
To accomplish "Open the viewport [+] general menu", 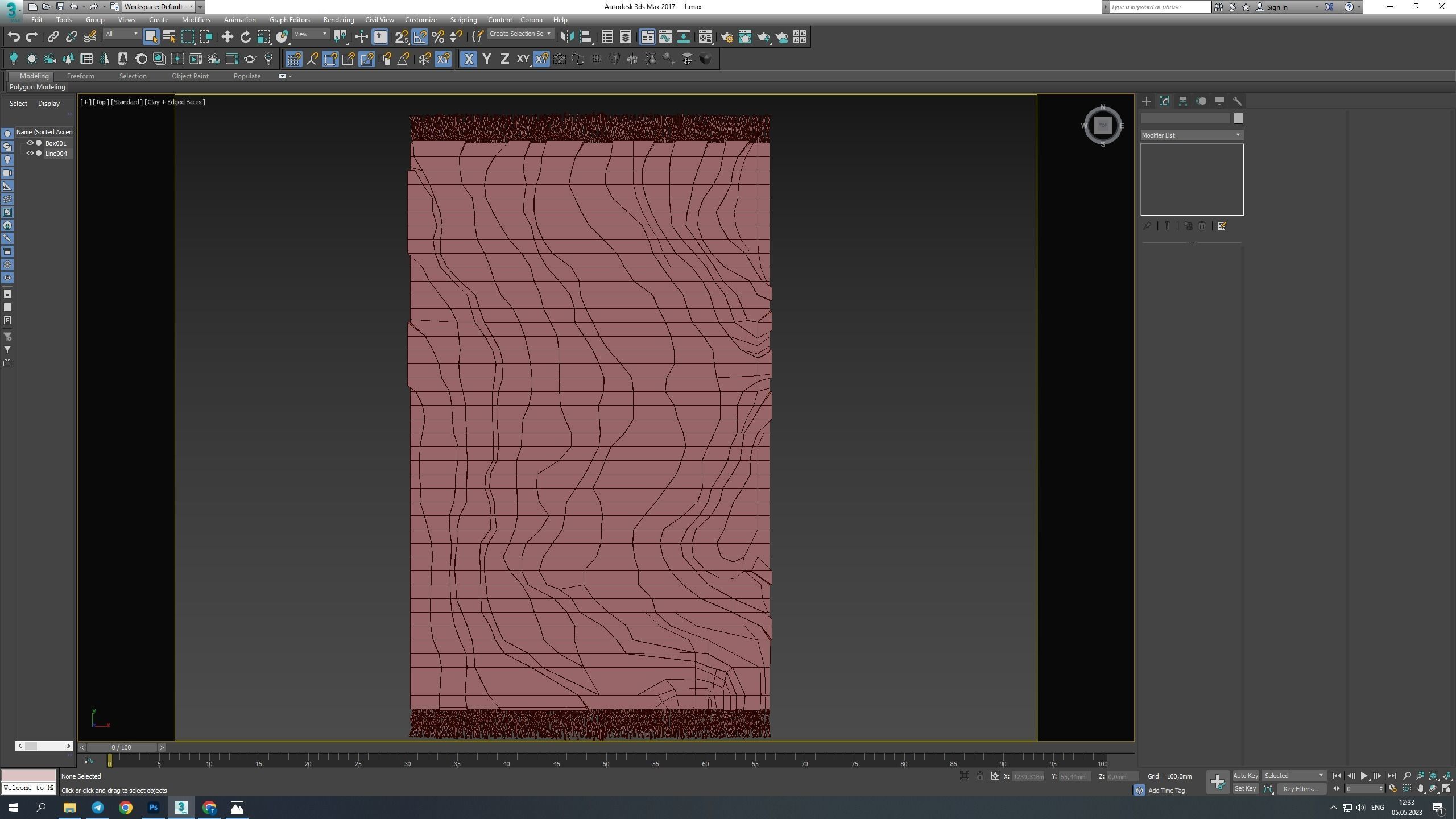I will pos(85,102).
